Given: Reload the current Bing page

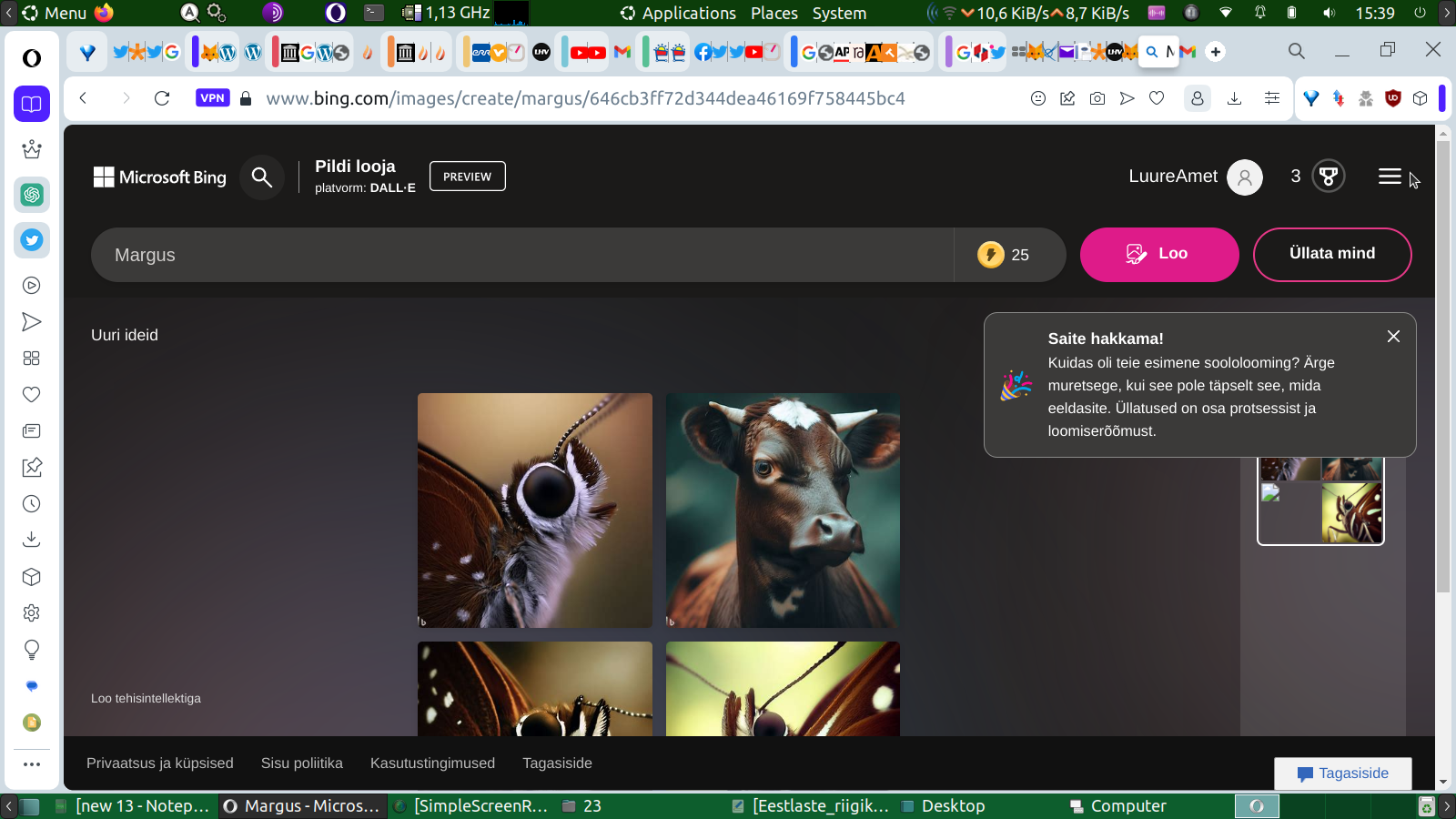Looking at the screenshot, I should [162, 98].
